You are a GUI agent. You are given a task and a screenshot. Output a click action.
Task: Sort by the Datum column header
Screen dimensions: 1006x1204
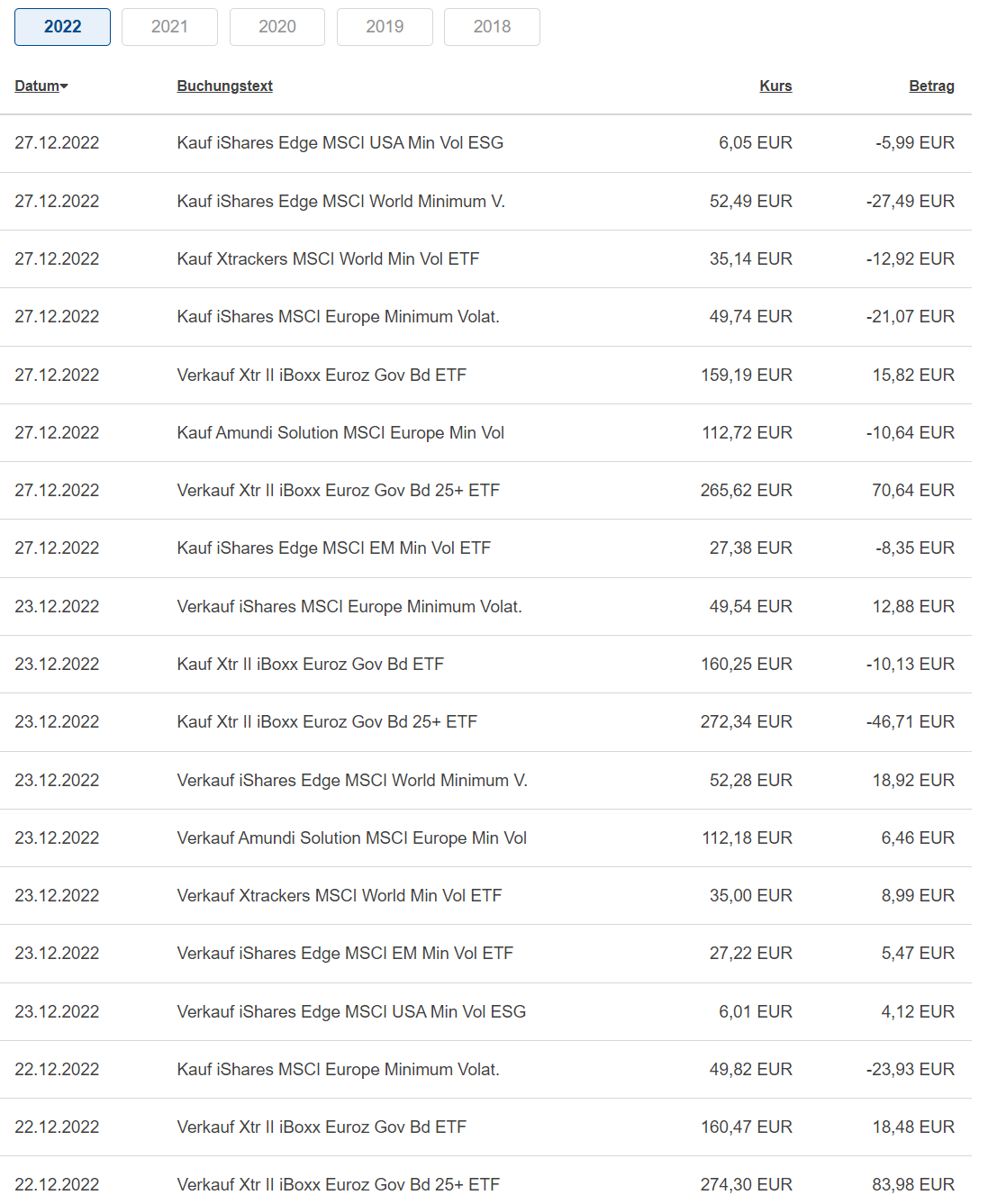click(37, 86)
